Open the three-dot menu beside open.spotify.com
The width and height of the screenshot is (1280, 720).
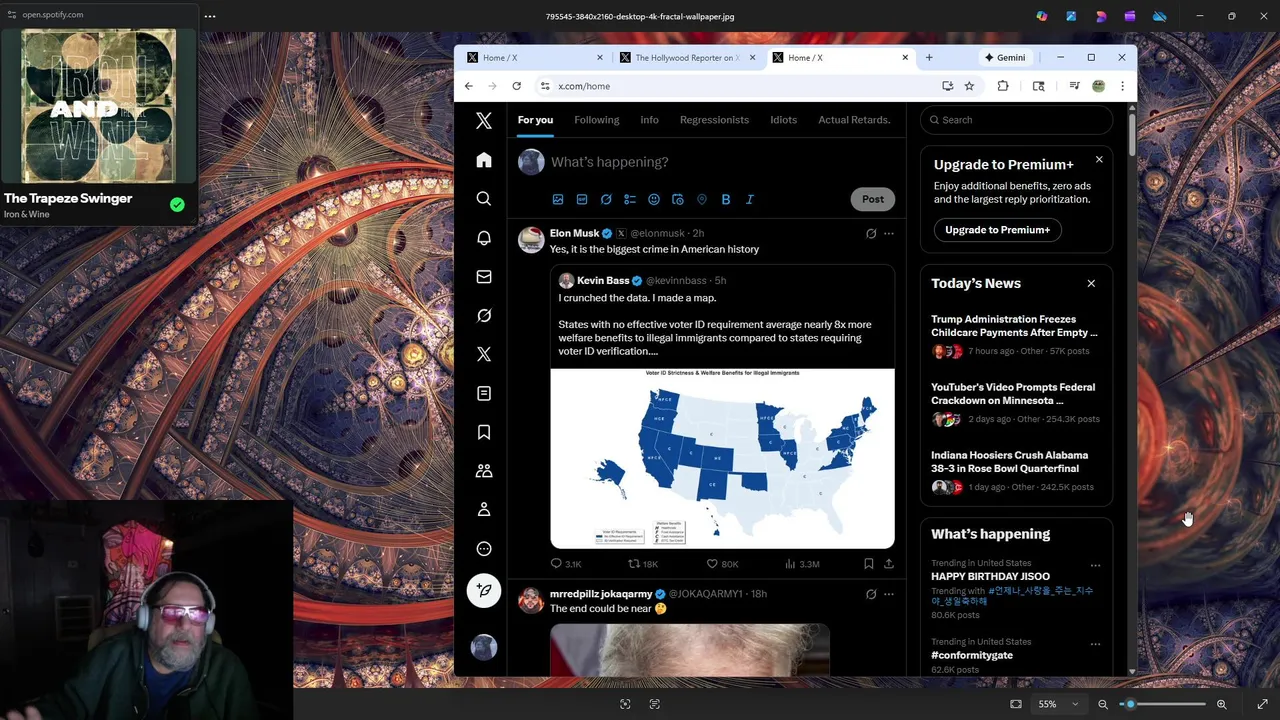click(209, 16)
